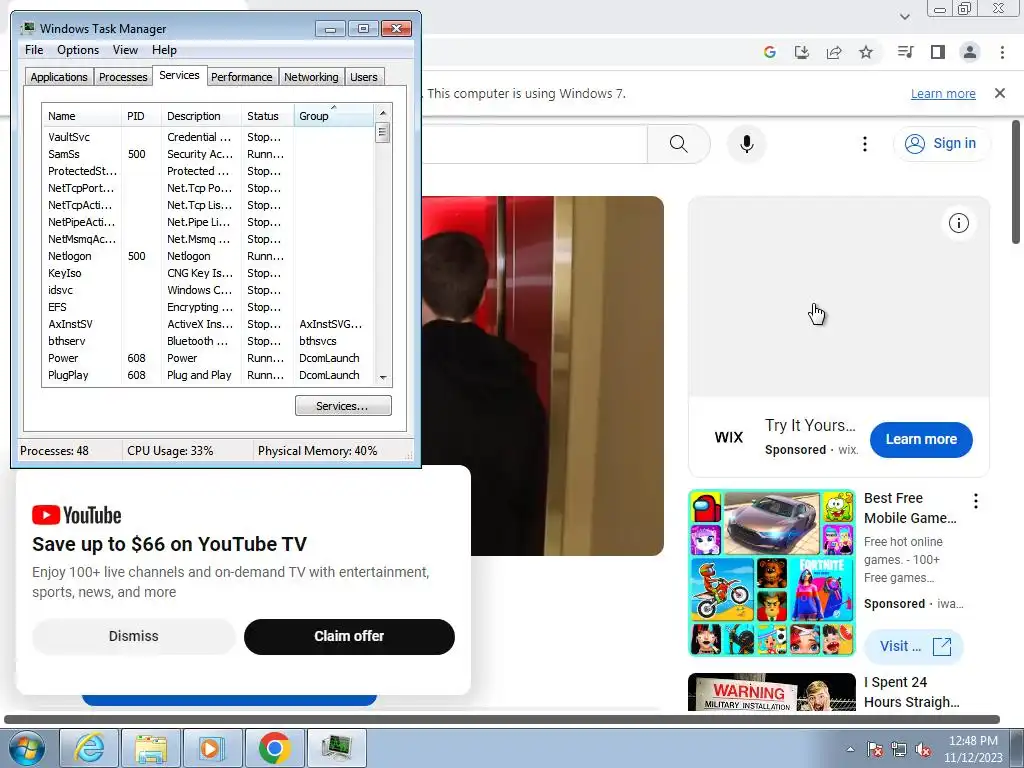Screen dimensions: 1024x768
Task: Claim the YouTube TV offer
Action: click(x=349, y=636)
